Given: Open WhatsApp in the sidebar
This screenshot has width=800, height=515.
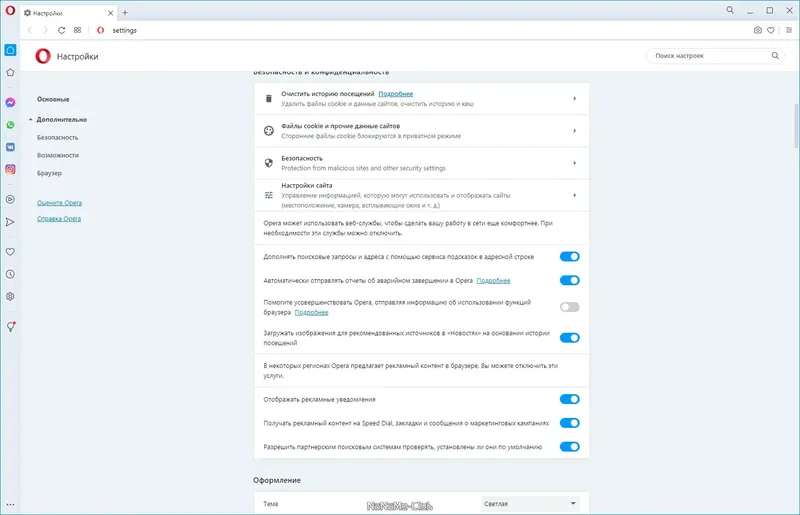Looking at the screenshot, I should 10,125.
